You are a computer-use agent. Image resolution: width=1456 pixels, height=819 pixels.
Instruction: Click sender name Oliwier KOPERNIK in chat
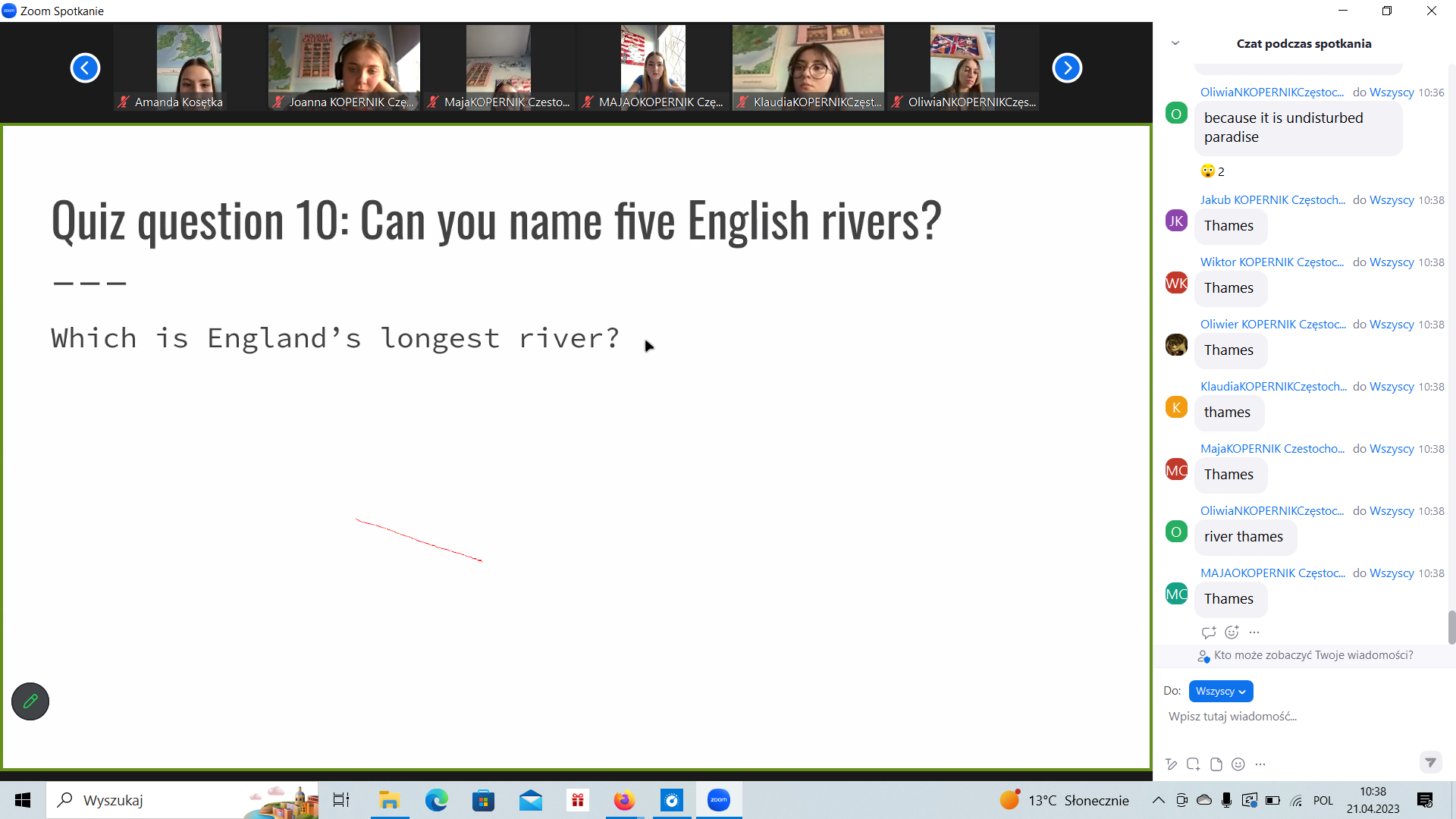[1273, 325]
